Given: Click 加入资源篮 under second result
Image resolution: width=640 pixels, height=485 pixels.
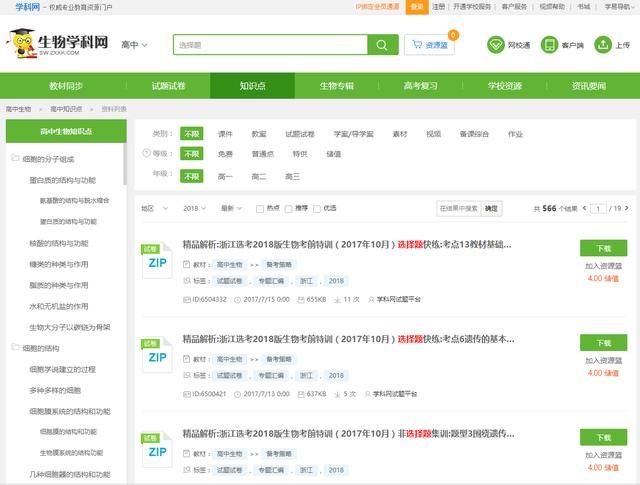Looking at the screenshot, I should 603,361.
